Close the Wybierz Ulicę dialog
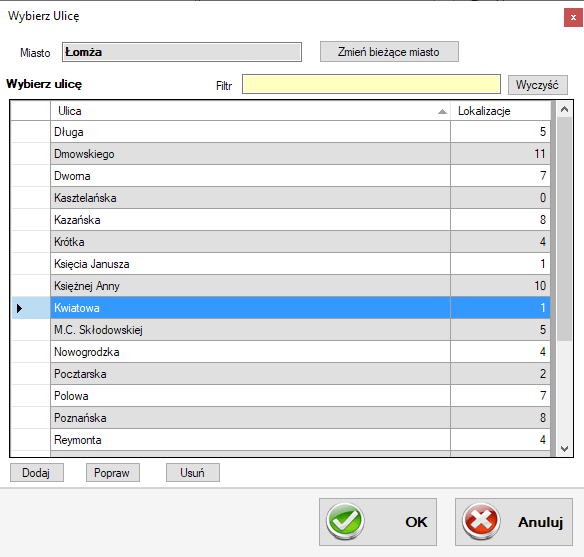Image resolution: width=584 pixels, height=557 pixels. pyautogui.click(x=573, y=17)
